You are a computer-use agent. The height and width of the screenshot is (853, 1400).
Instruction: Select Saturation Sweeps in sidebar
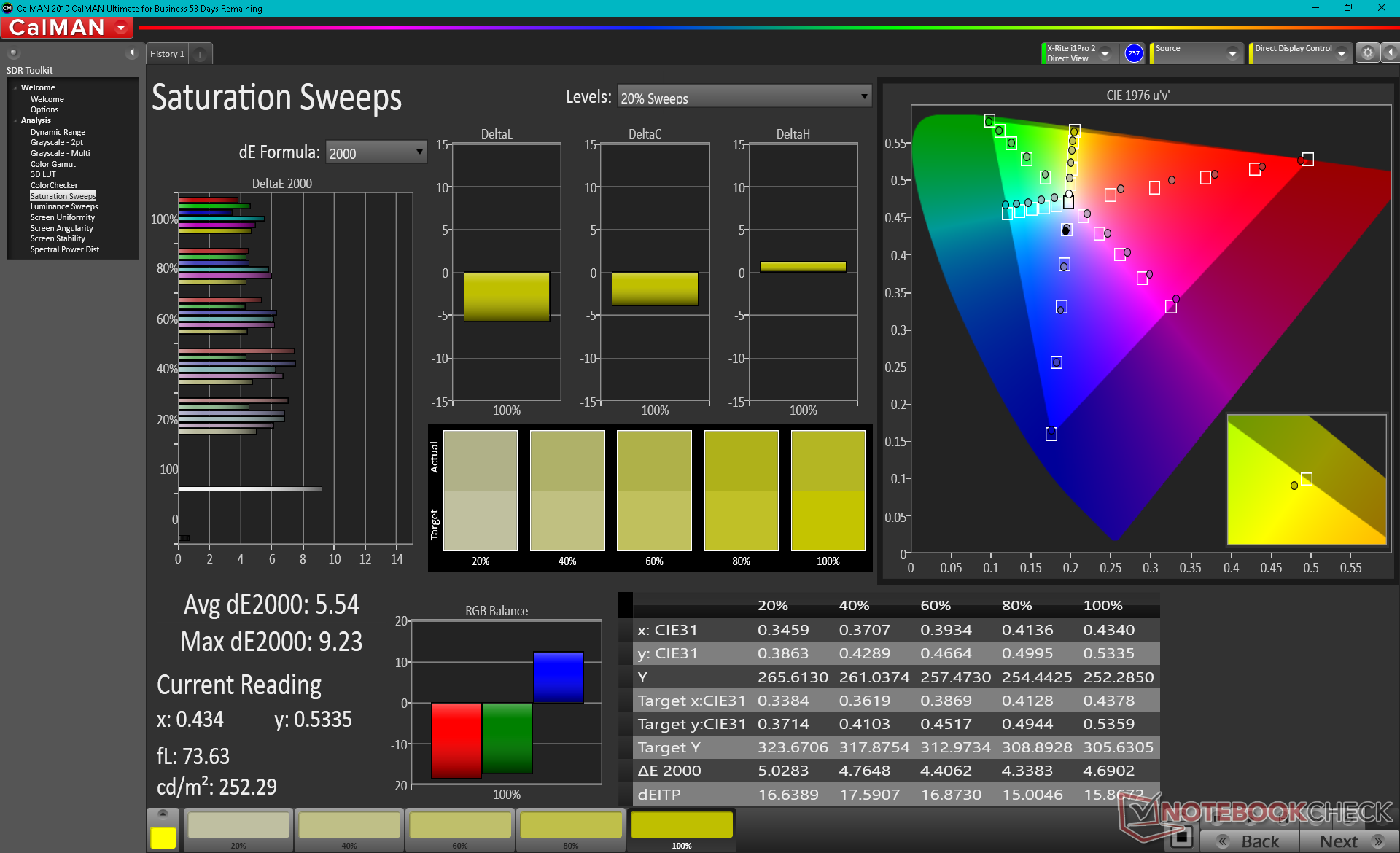[63, 196]
